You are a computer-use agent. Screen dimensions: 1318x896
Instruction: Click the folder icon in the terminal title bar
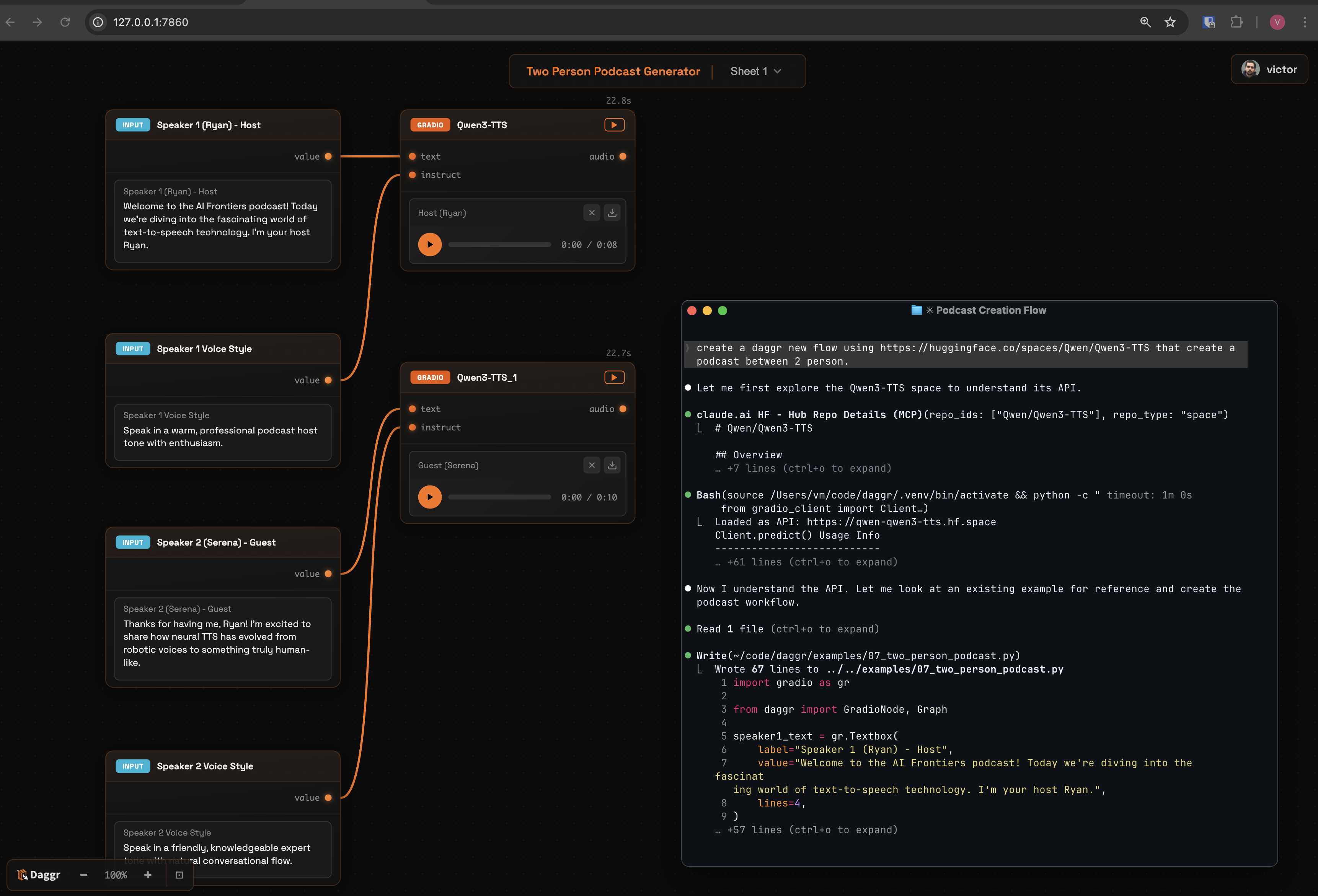(x=917, y=310)
